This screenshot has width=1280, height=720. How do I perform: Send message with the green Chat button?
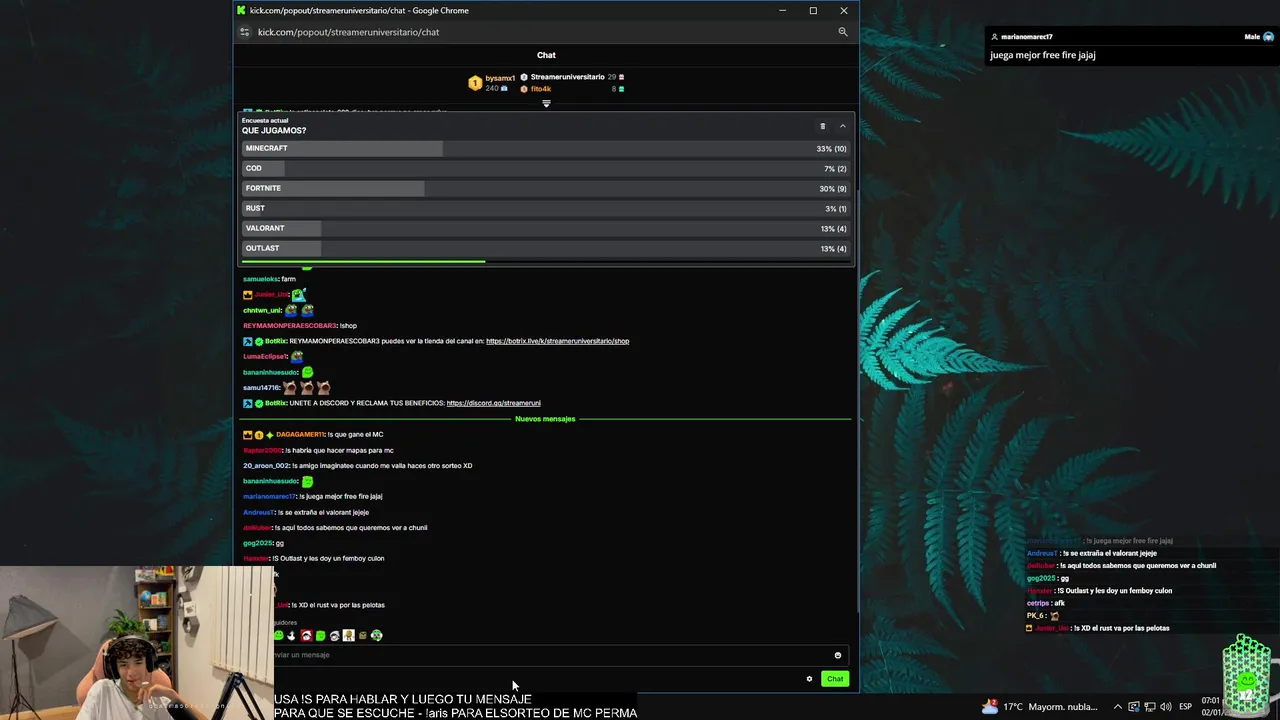835,679
